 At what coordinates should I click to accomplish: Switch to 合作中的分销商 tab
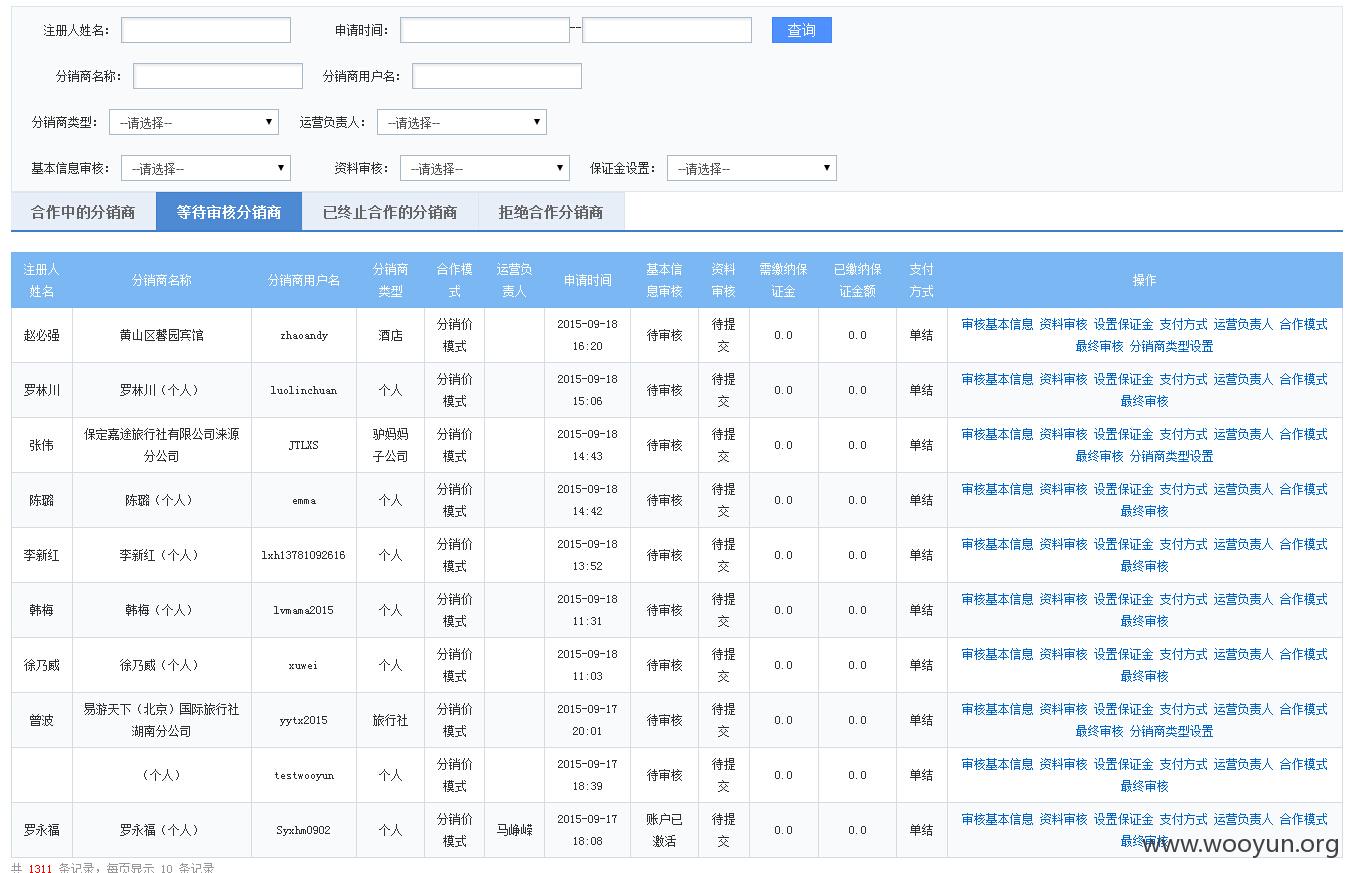pos(83,212)
